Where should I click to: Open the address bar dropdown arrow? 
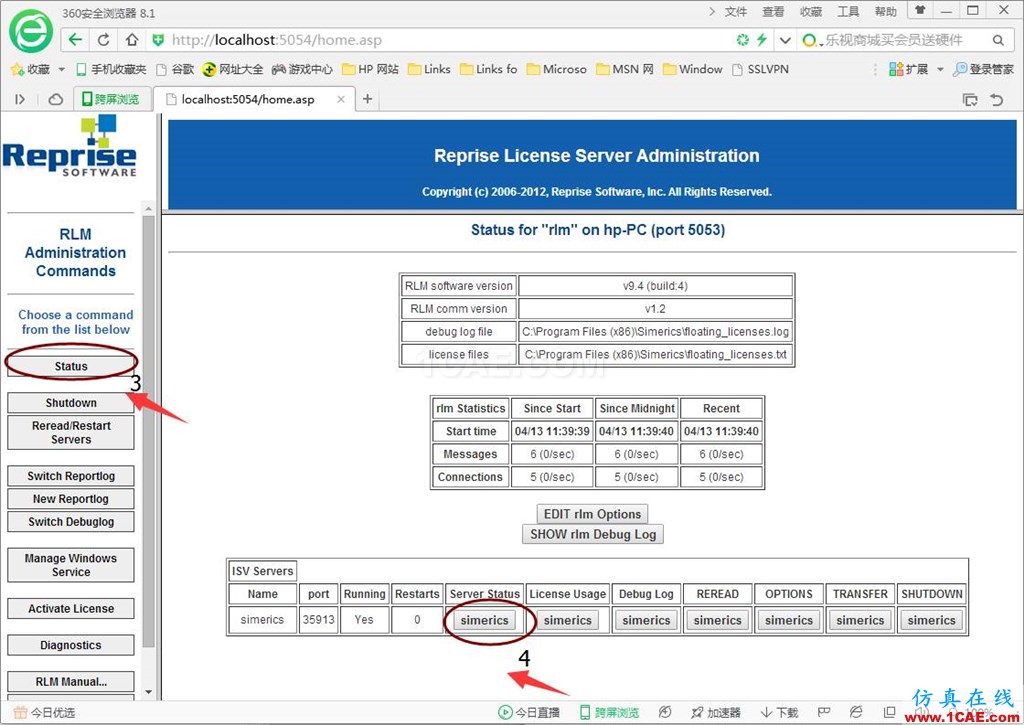(785, 40)
